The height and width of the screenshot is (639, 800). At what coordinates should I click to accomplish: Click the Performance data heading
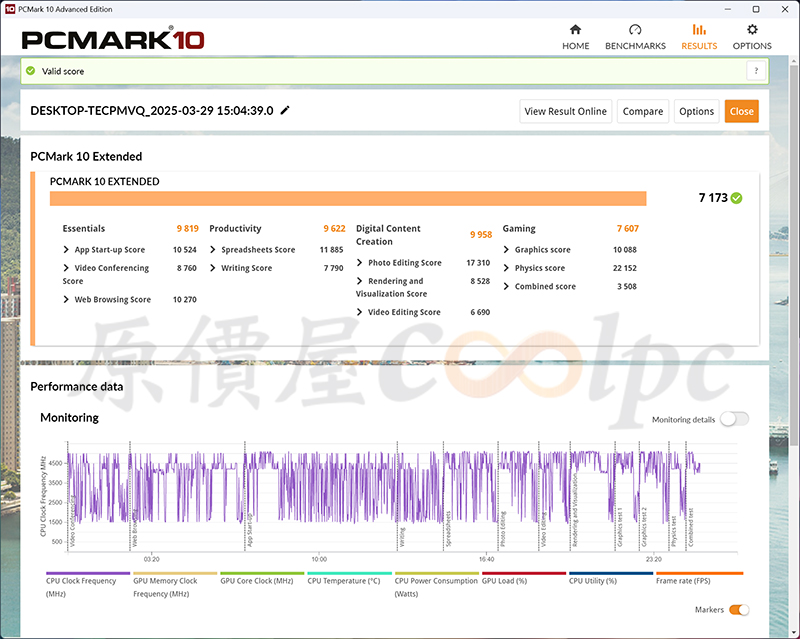77,386
